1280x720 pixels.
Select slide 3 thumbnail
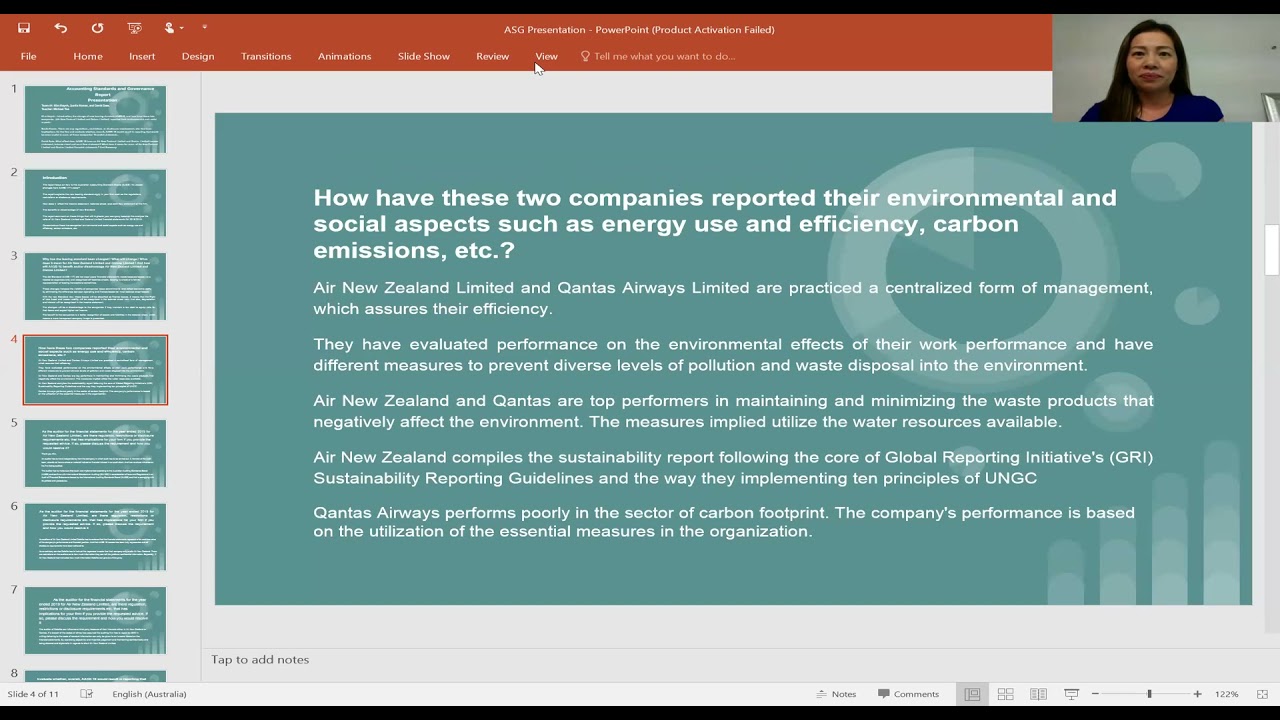coord(96,287)
